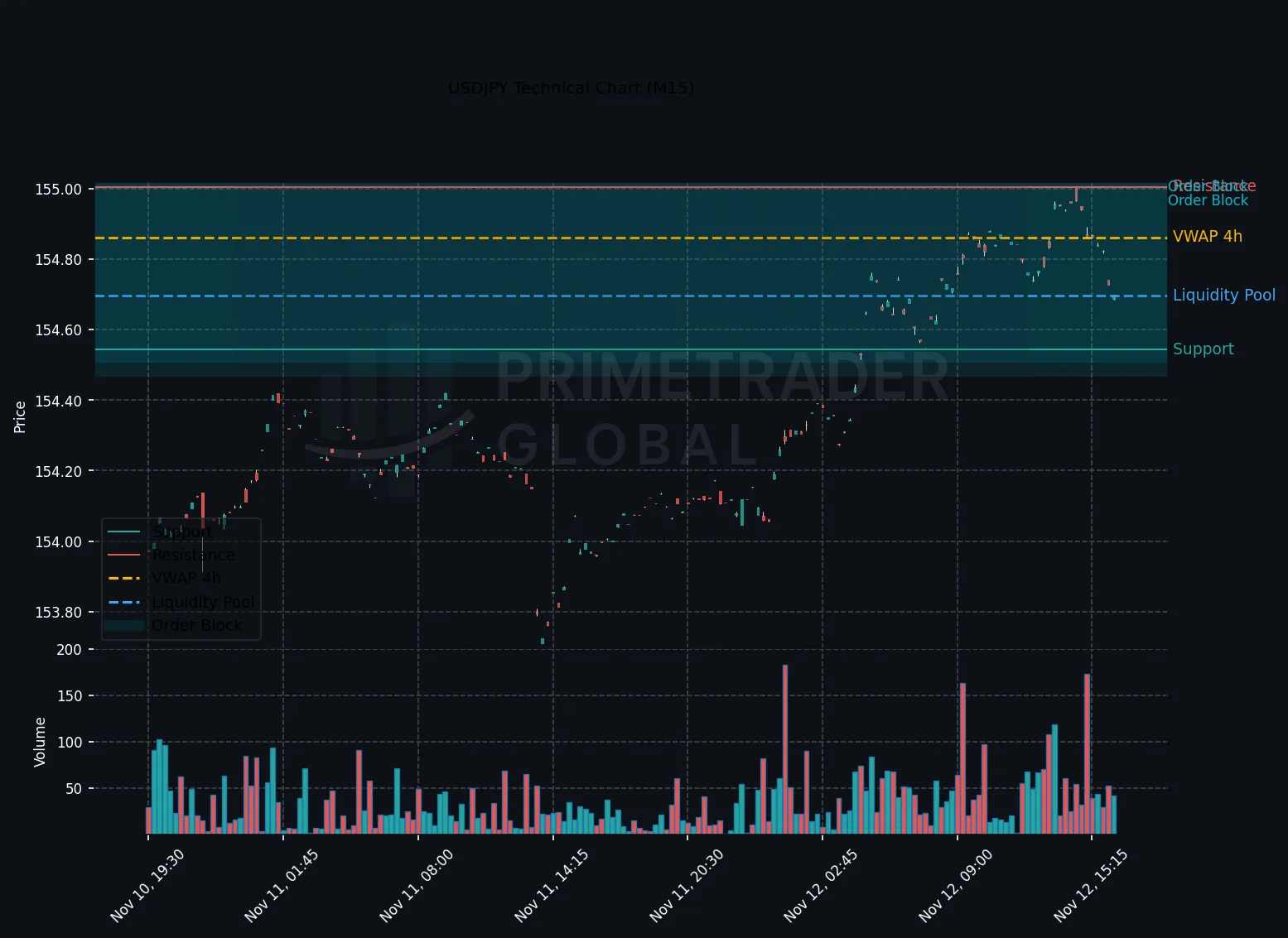Select the 50 volume axis label
Screen dimensions: 1288x938
[x=74, y=789]
